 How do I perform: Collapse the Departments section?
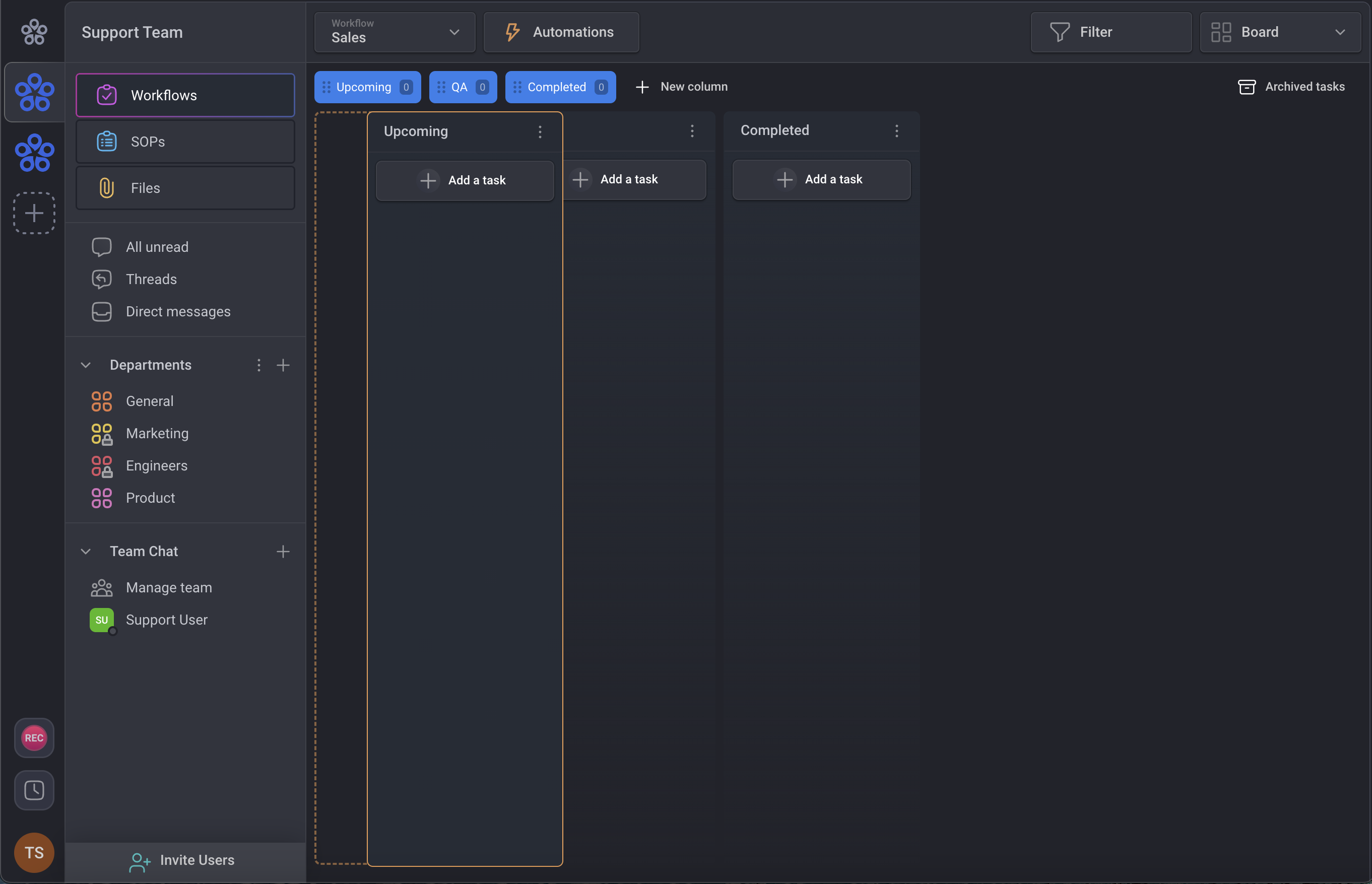point(86,365)
